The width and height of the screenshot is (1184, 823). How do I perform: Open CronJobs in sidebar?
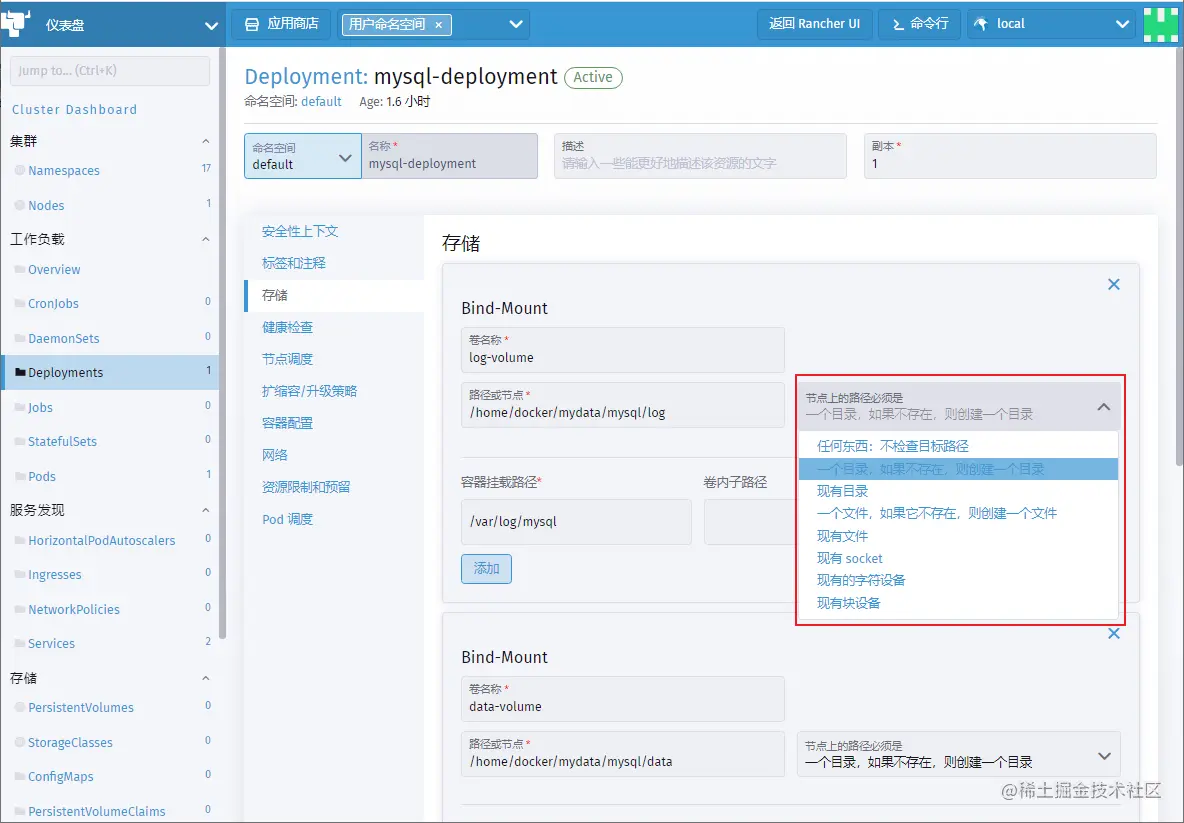click(54, 304)
